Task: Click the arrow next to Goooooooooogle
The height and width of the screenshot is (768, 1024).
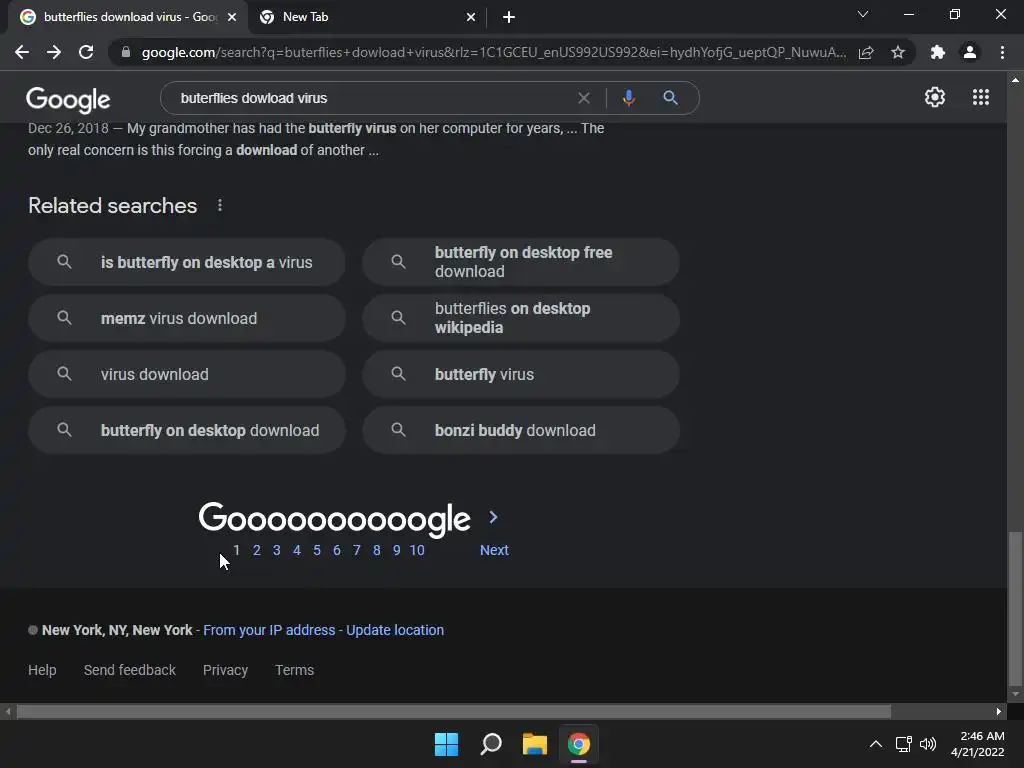Action: click(493, 517)
